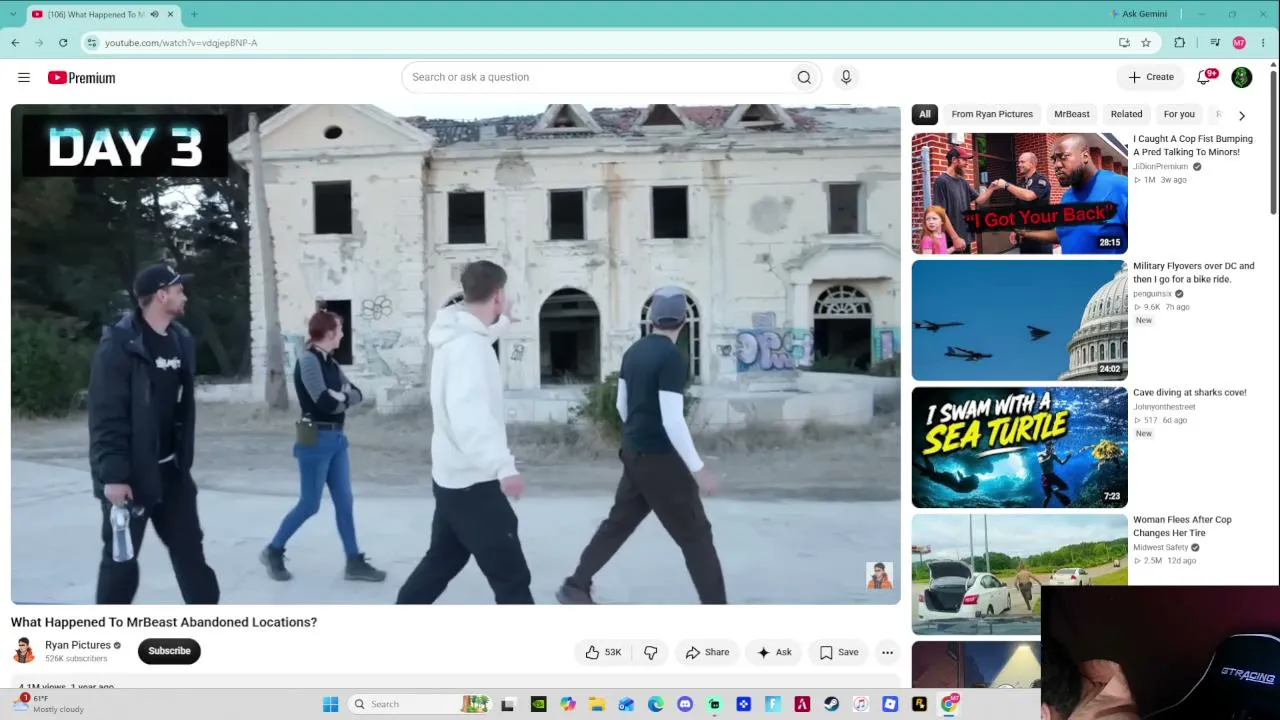Open Microsoft Edge from the taskbar
The image size is (1280, 720).
(656, 704)
